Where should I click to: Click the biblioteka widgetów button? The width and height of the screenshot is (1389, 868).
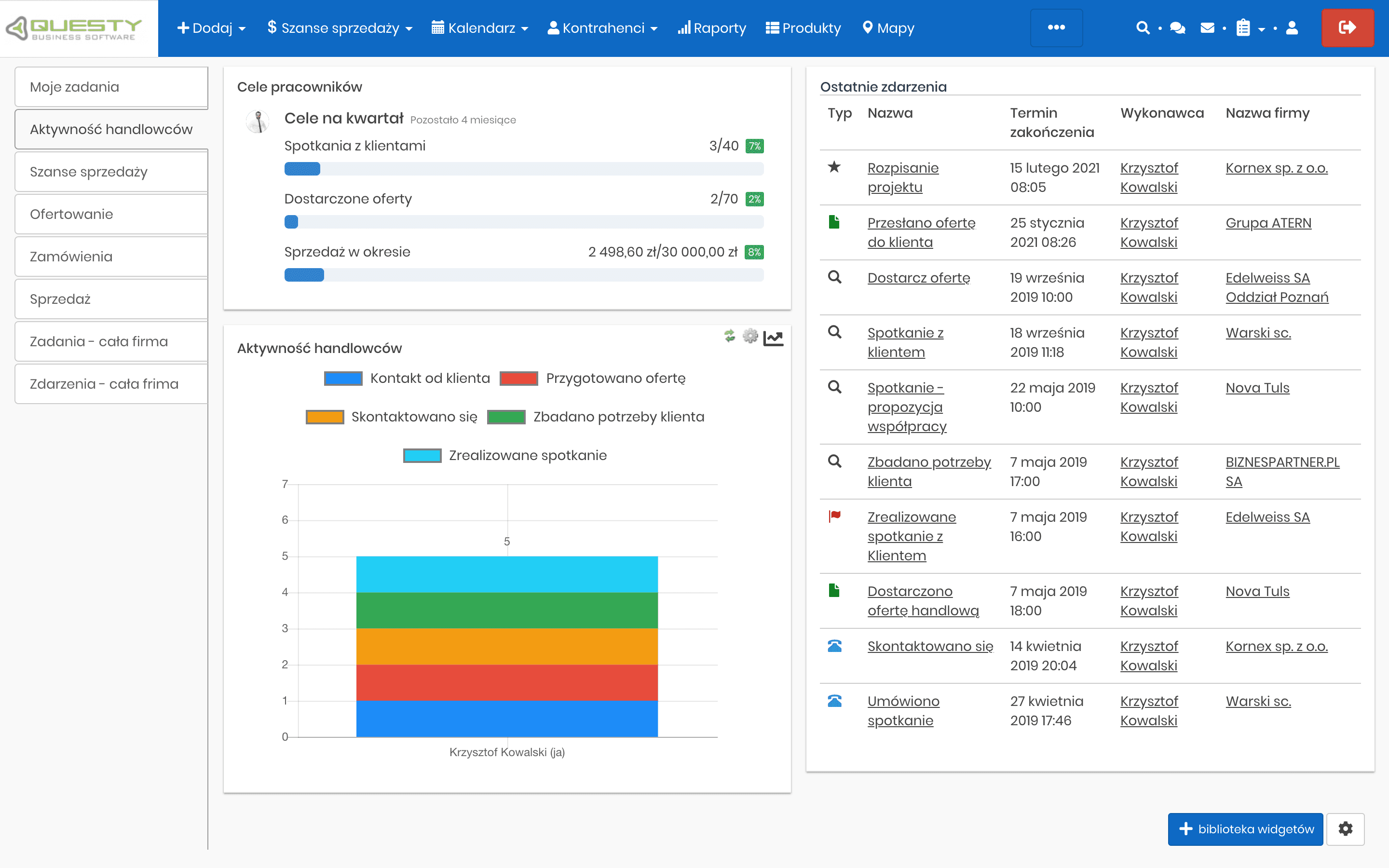(1245, 828)
